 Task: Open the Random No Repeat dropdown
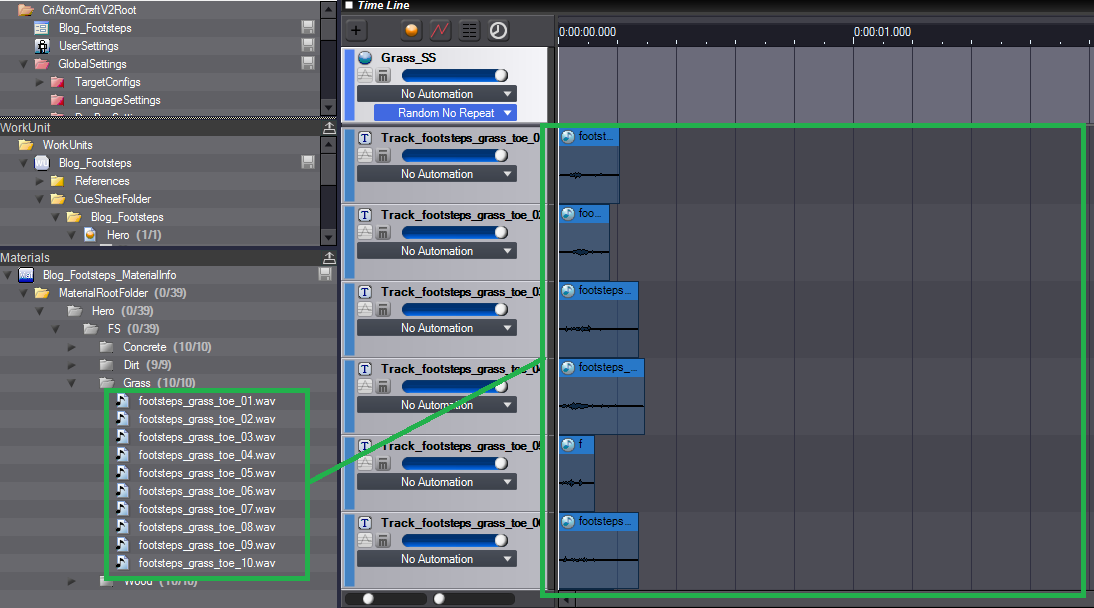click(x=446, y=112)
